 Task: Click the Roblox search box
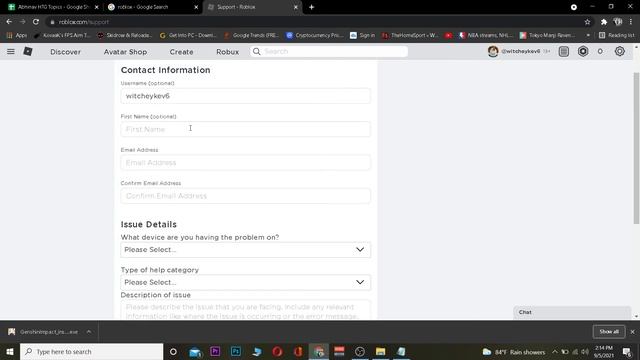[329, 51]
